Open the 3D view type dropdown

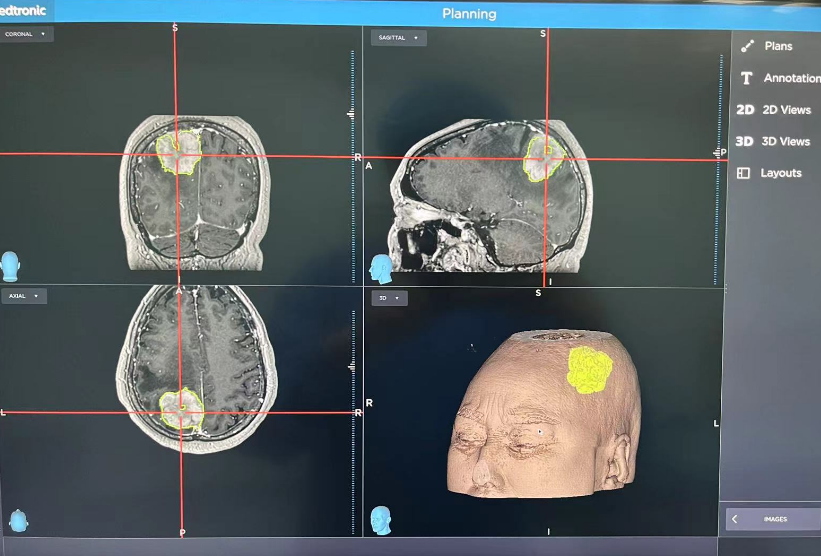click(388, 298)
